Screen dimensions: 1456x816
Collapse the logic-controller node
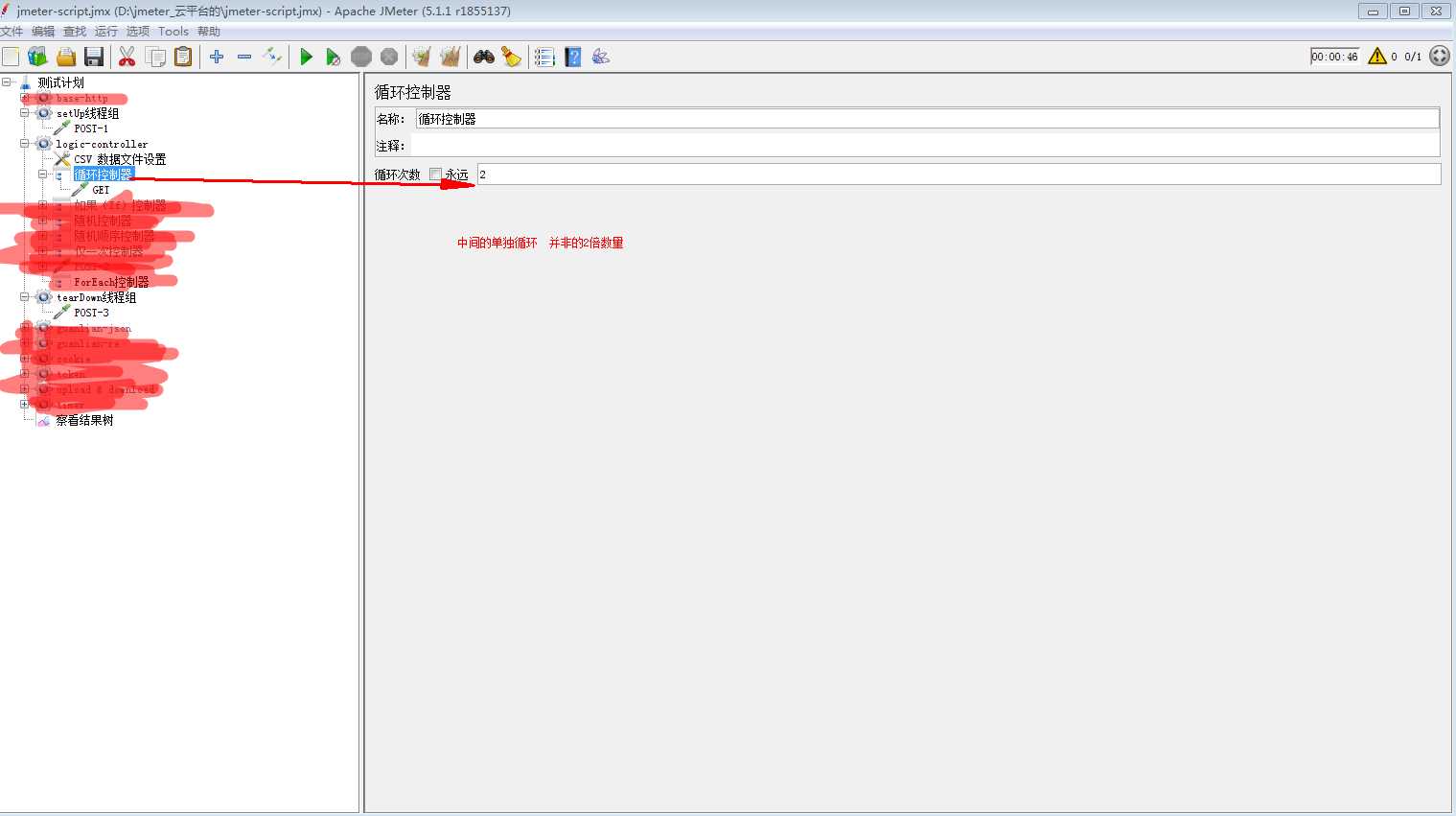25,144
